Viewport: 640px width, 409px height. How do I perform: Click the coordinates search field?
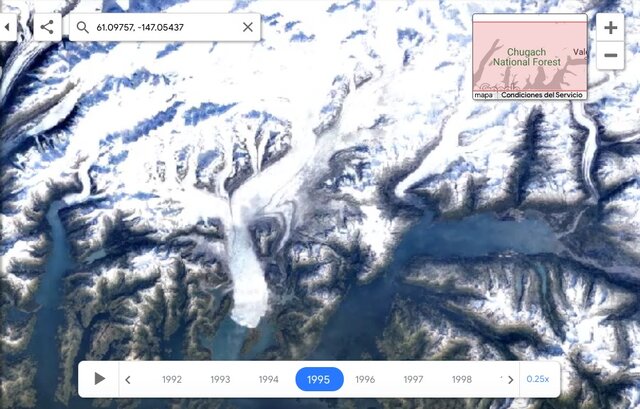click(165, 27)
